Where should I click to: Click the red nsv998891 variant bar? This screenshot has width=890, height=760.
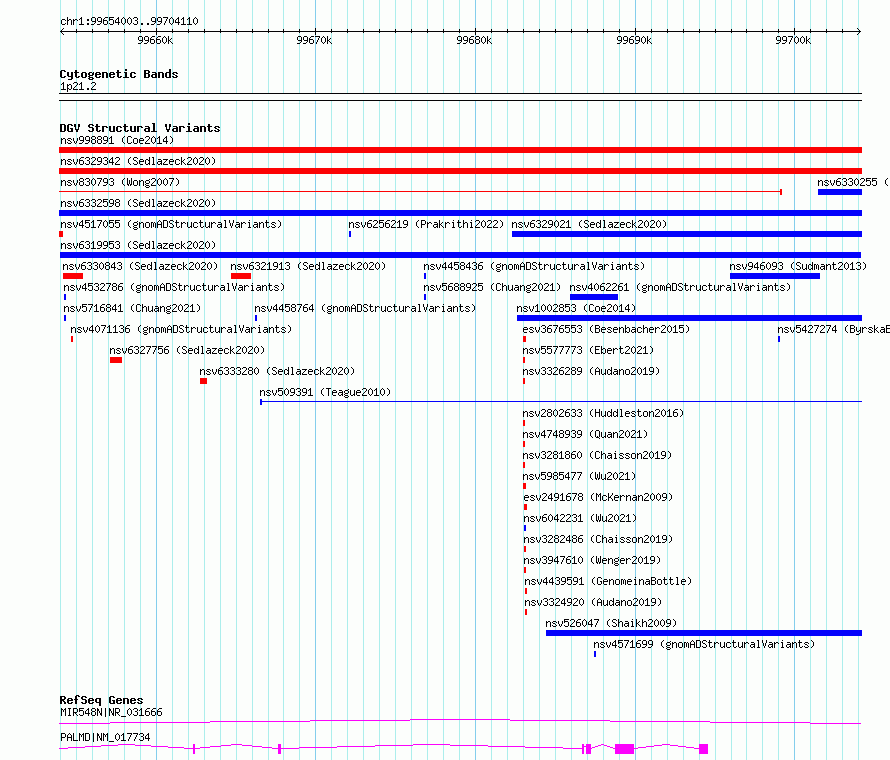click(x=460, y=150)
